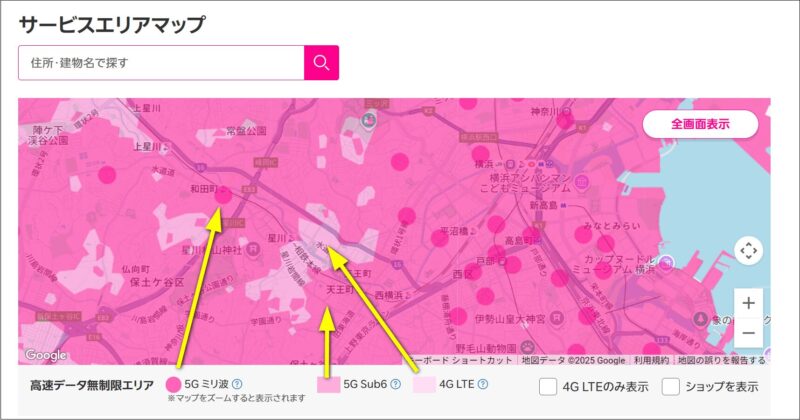Open help icon next to 5G ミリ波
Viewport: 800px width, 420px height.
click(x=237, y=384)
